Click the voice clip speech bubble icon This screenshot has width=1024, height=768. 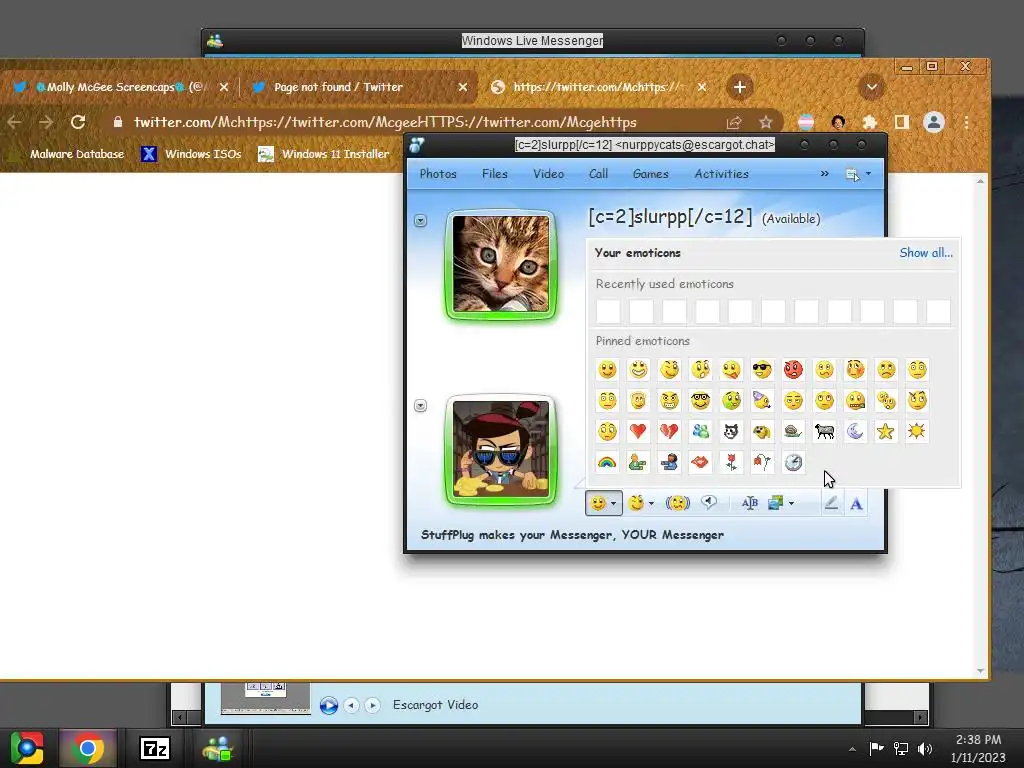pyautogui.click(x=709, y=502)
